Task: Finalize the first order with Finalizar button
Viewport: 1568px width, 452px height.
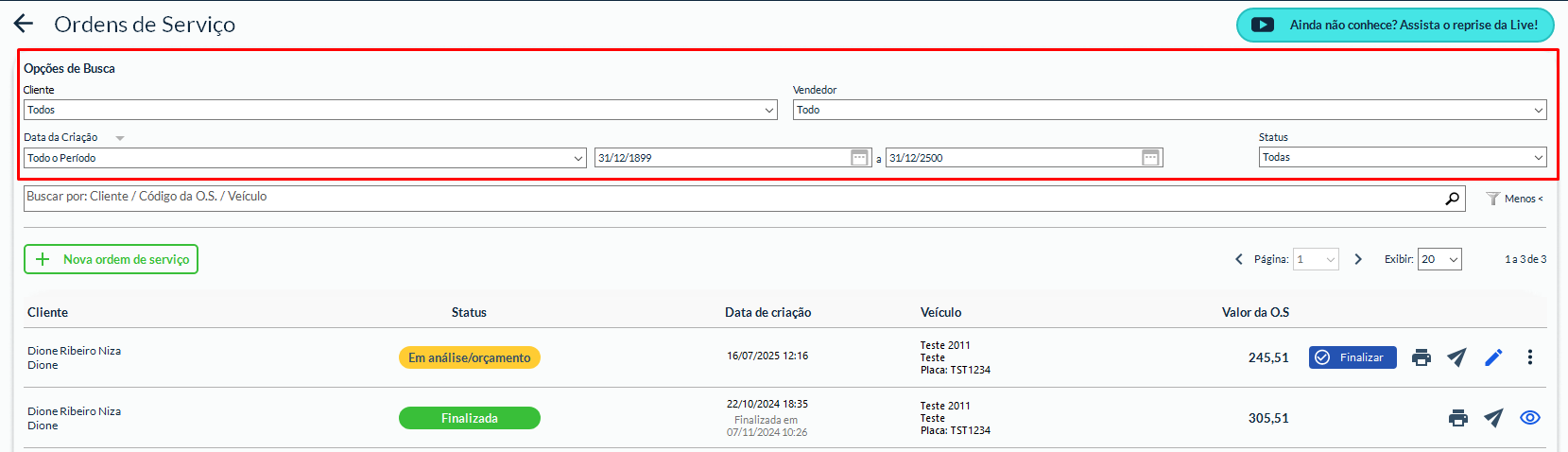Action: pyautogui.click(x=1352, y=357)
